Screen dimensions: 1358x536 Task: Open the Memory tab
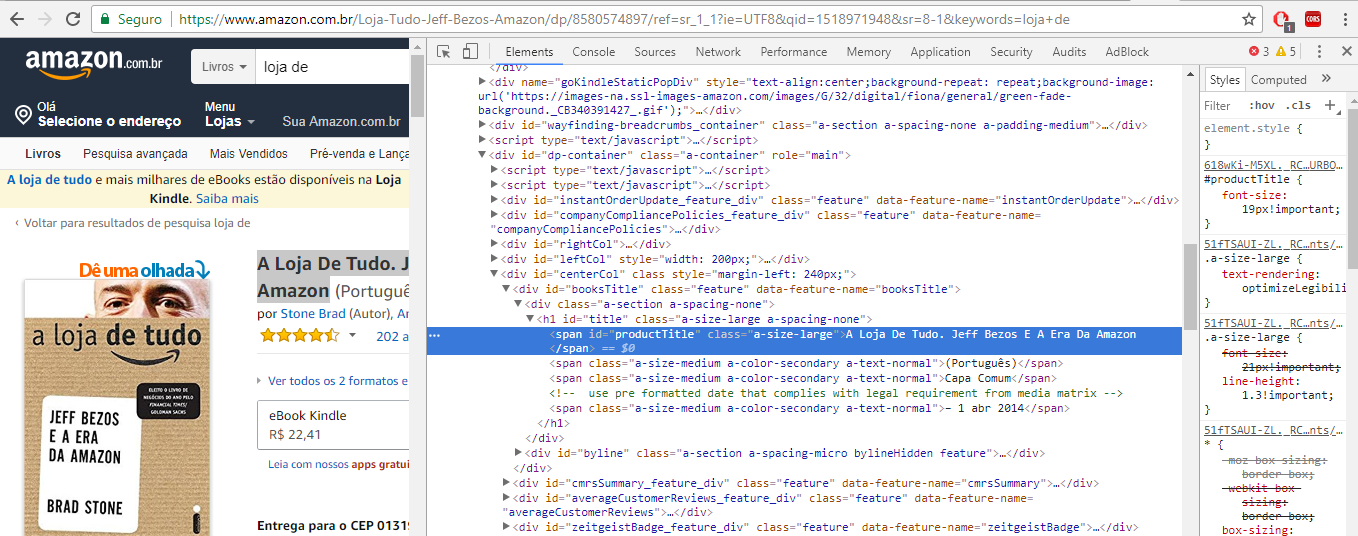[x=868, y=52]
